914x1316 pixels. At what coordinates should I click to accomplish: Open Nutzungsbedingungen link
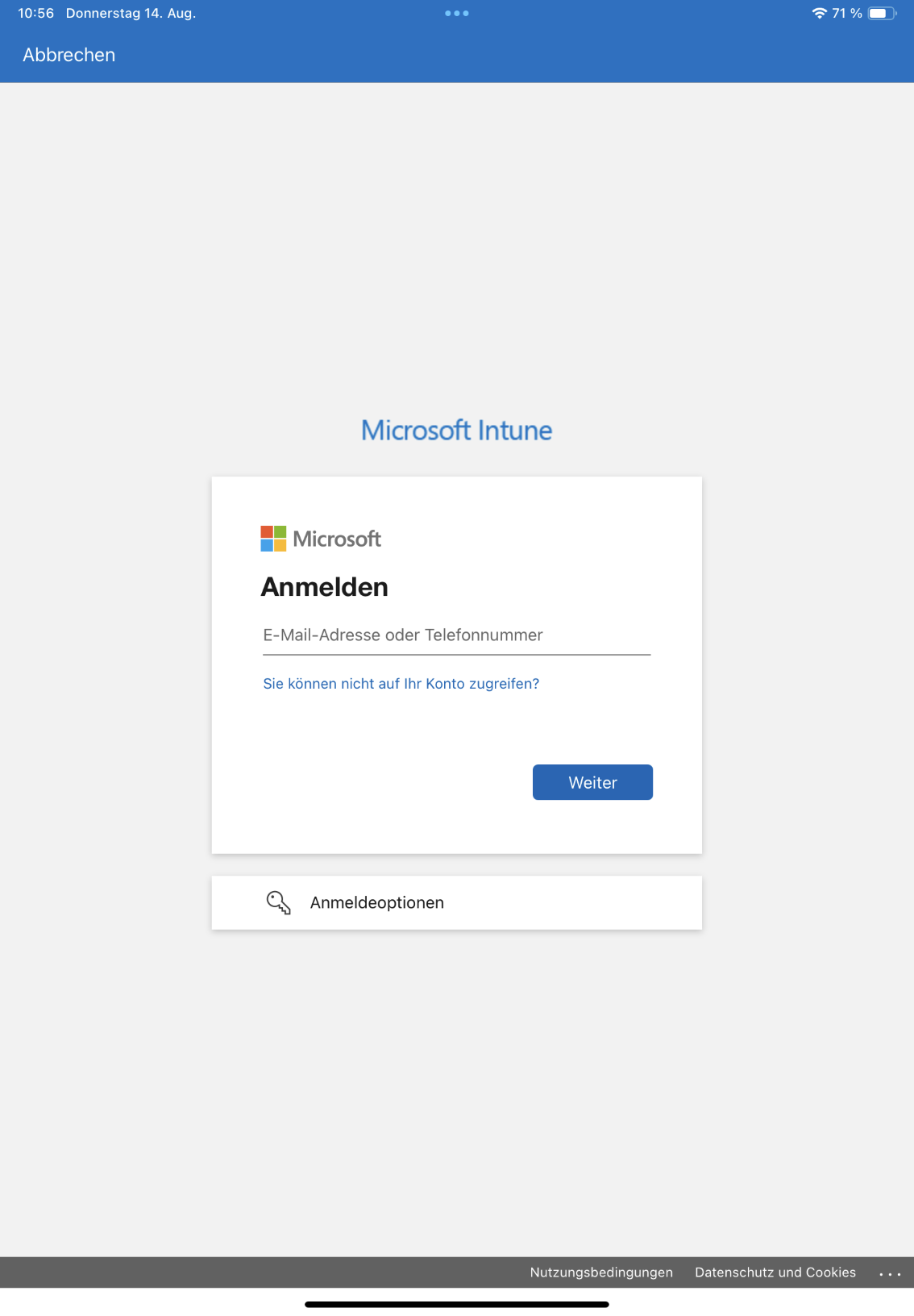tap(601, 1272)
